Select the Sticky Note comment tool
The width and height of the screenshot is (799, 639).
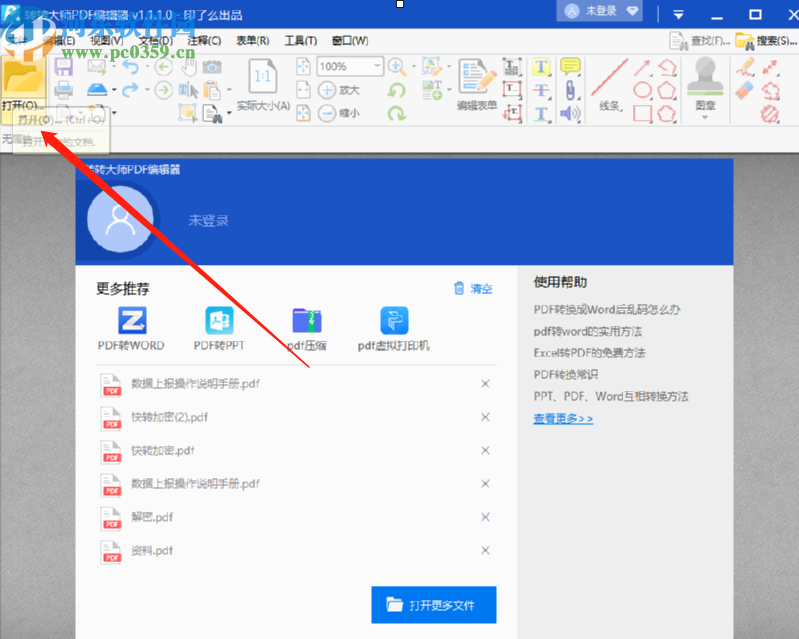(570, 67)
